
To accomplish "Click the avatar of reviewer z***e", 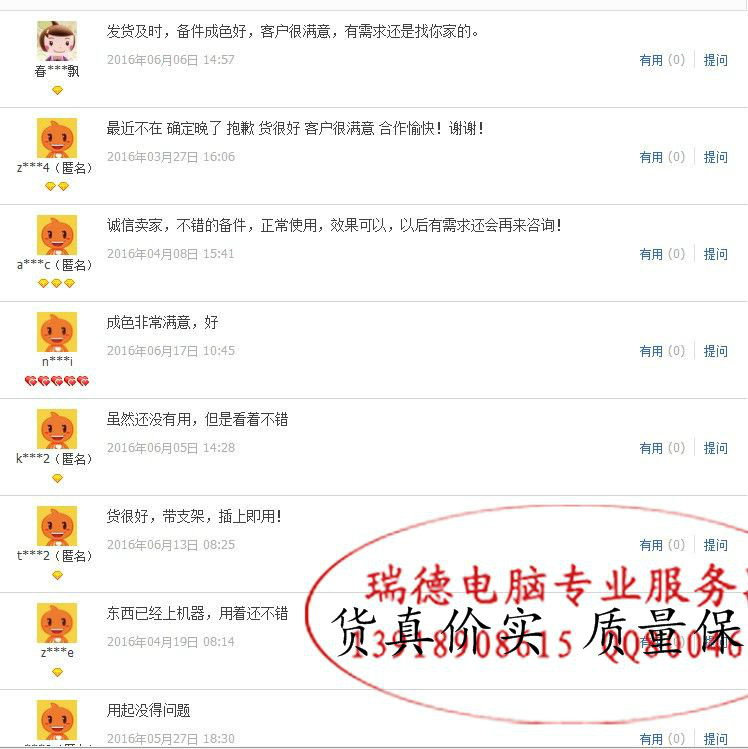I will point(57,623).
